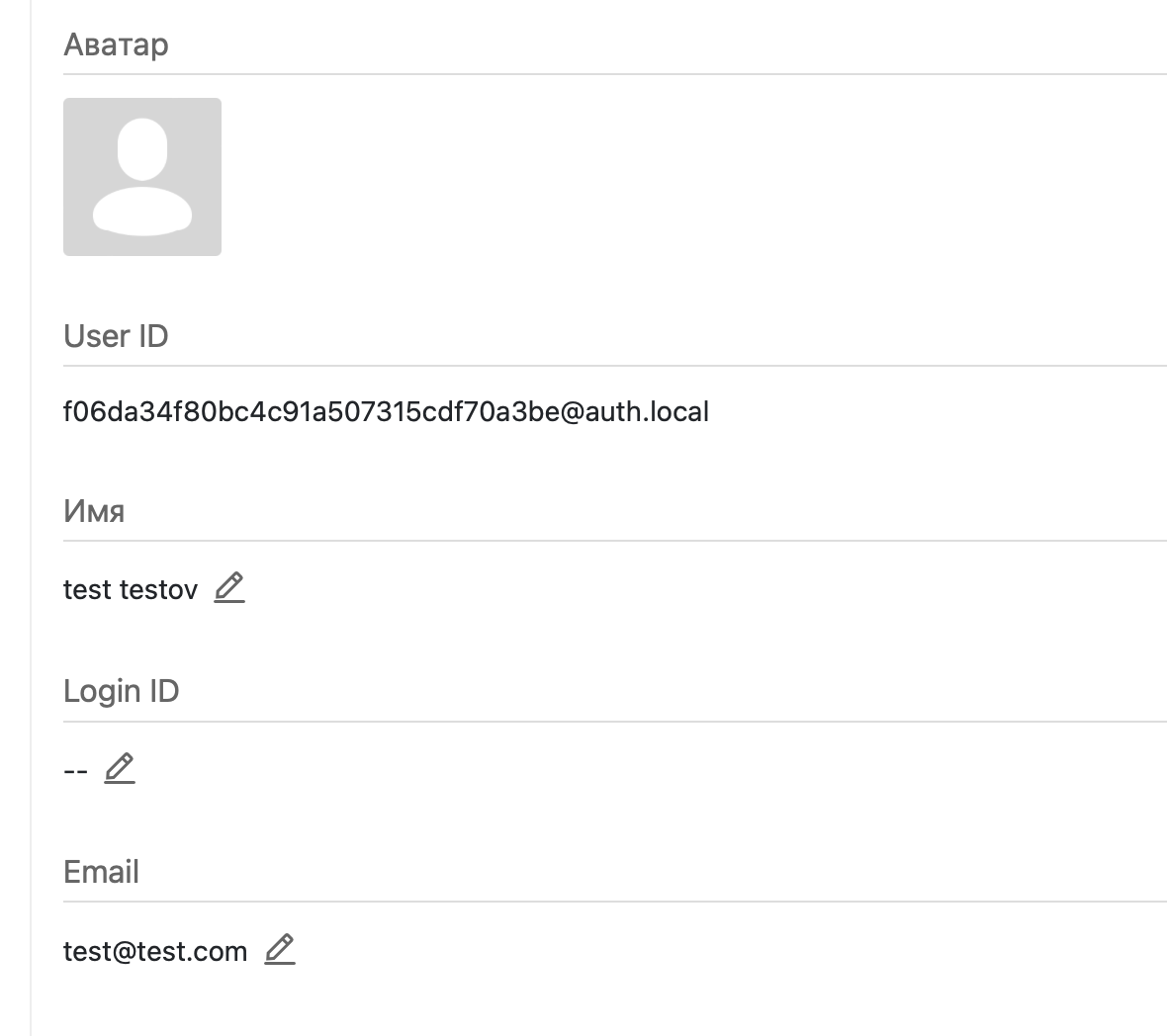Click the divider line under Имя
This screenshot has width=1167, height=1036.
pyautogui.click(x=614, y=541)
